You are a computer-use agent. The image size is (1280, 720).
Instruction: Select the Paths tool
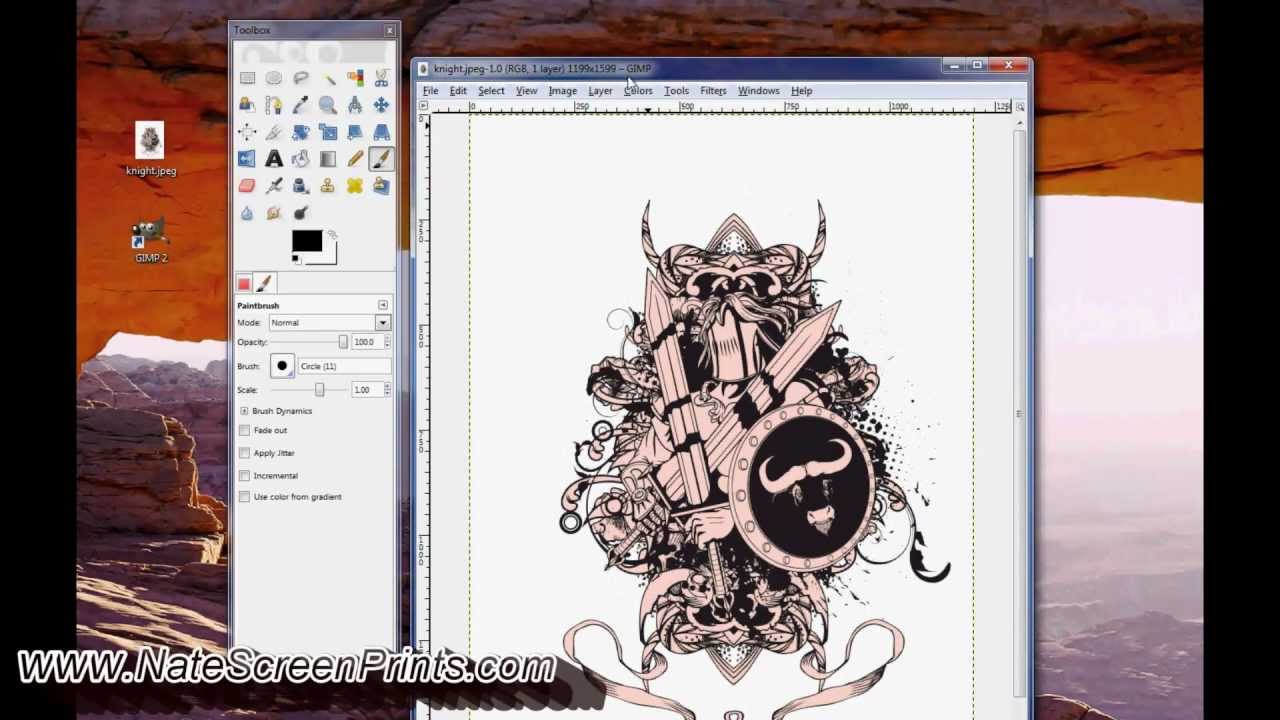pos(274,105)
